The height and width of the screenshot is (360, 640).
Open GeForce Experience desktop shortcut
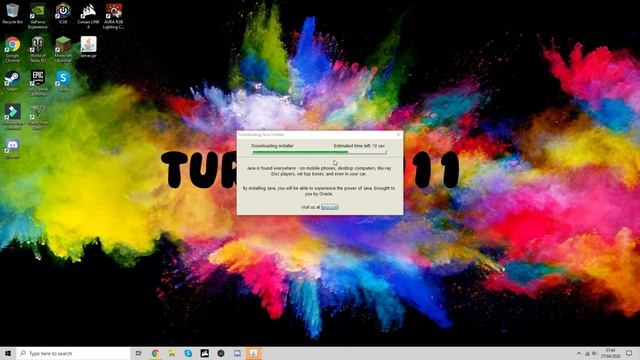coord(38,16)
